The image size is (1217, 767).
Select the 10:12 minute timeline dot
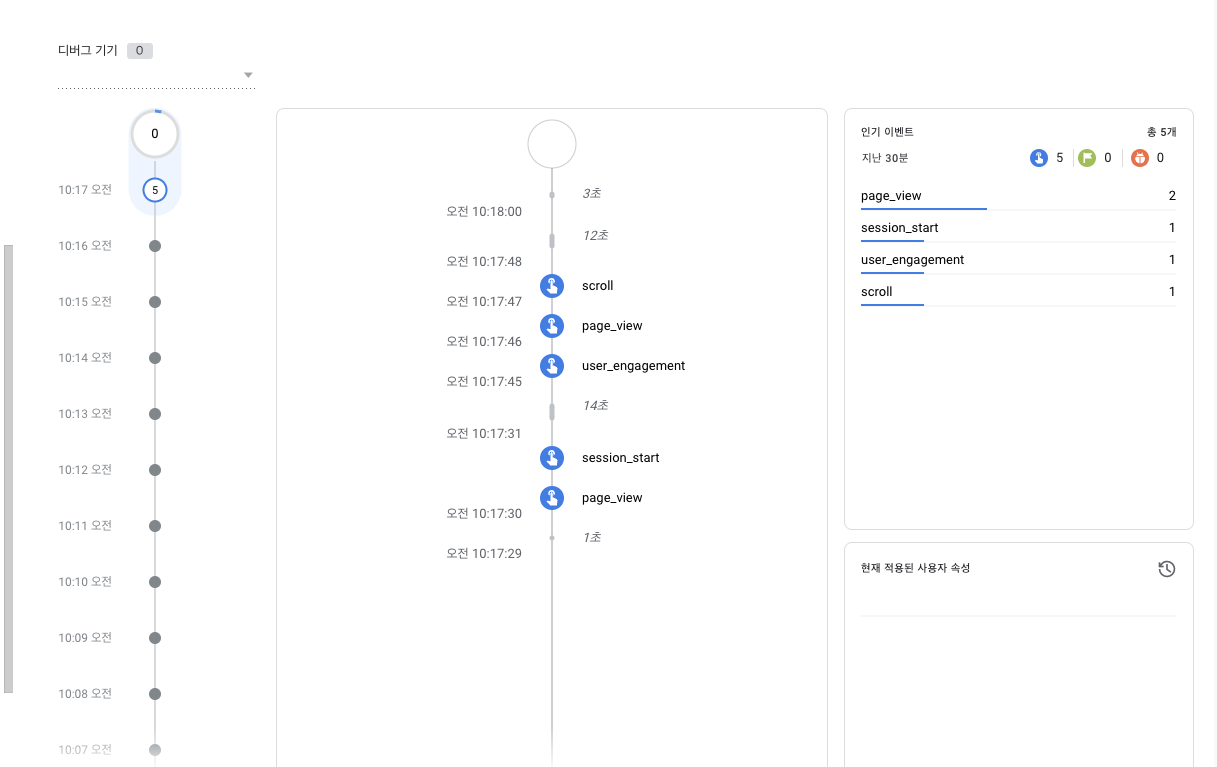[x=154, y=470]
